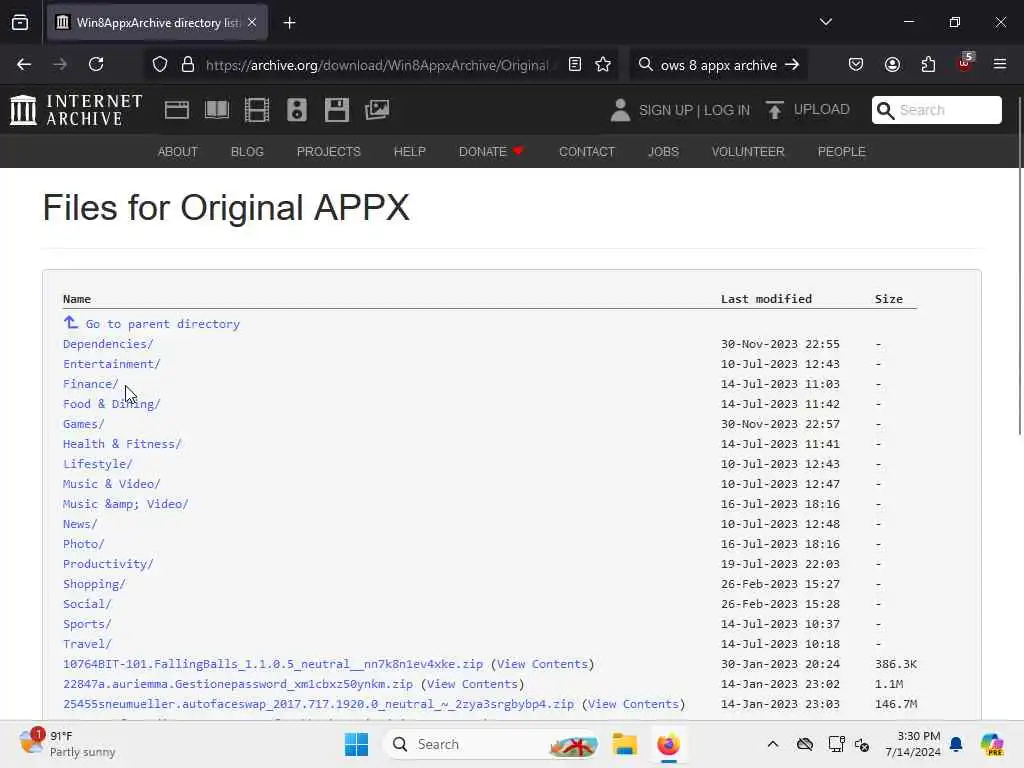
Task: Open the Music &amp; Video/ folder
Action: [x=125, y=504]
